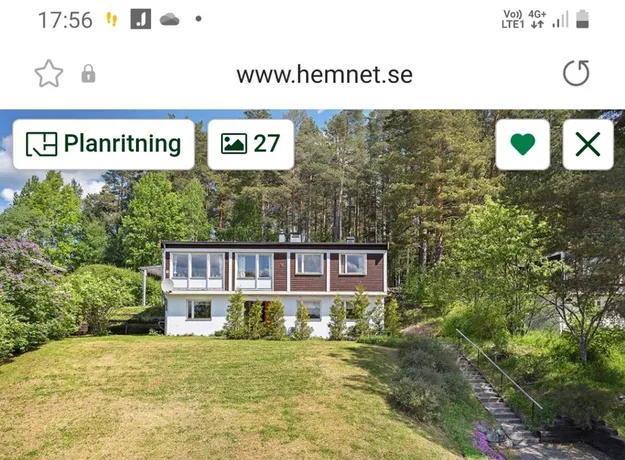This screenshot has width=625, height=460.
Task: Close the listing image with X
Action: 588,144
